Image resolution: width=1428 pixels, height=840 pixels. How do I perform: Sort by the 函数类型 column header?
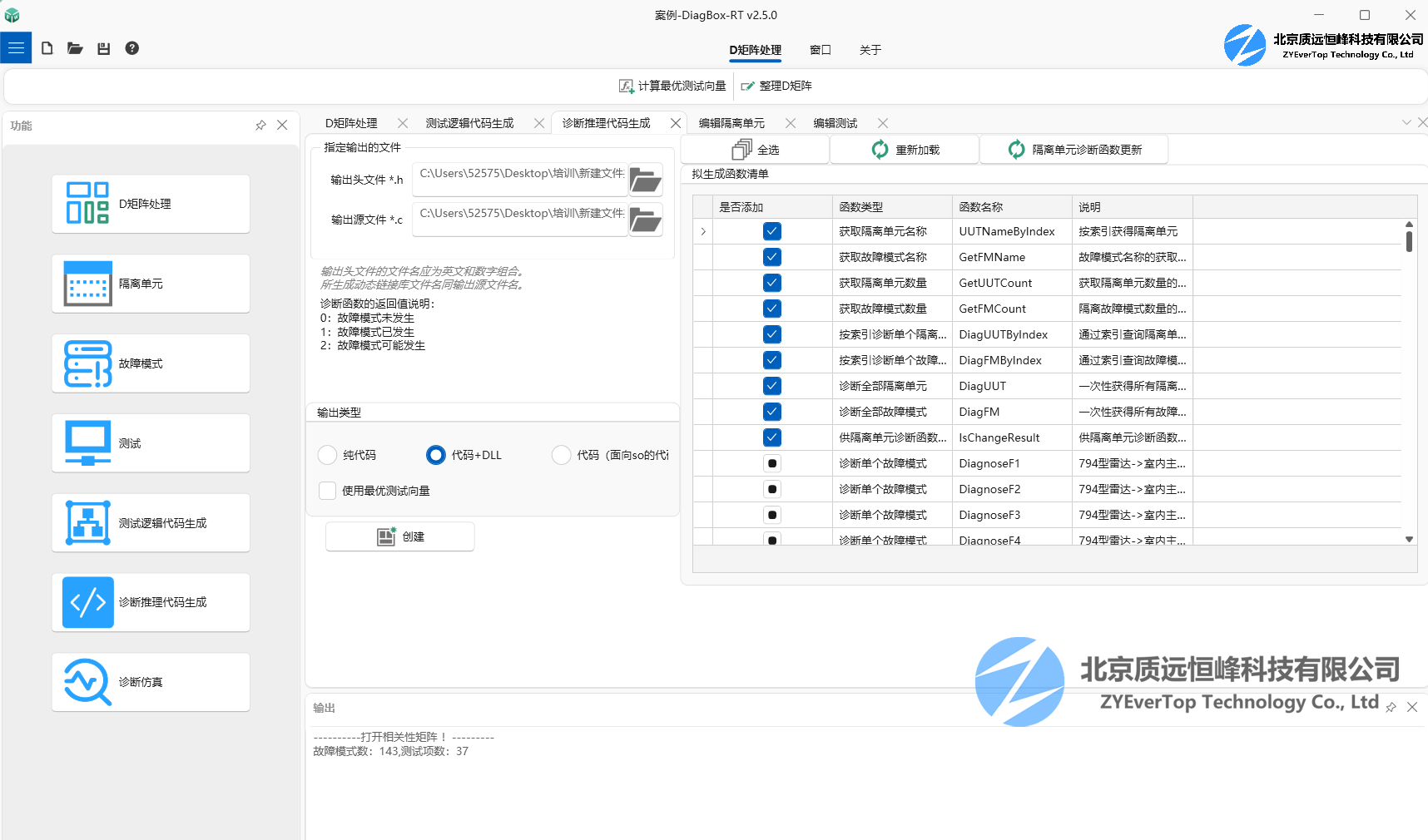coord(893,207)
